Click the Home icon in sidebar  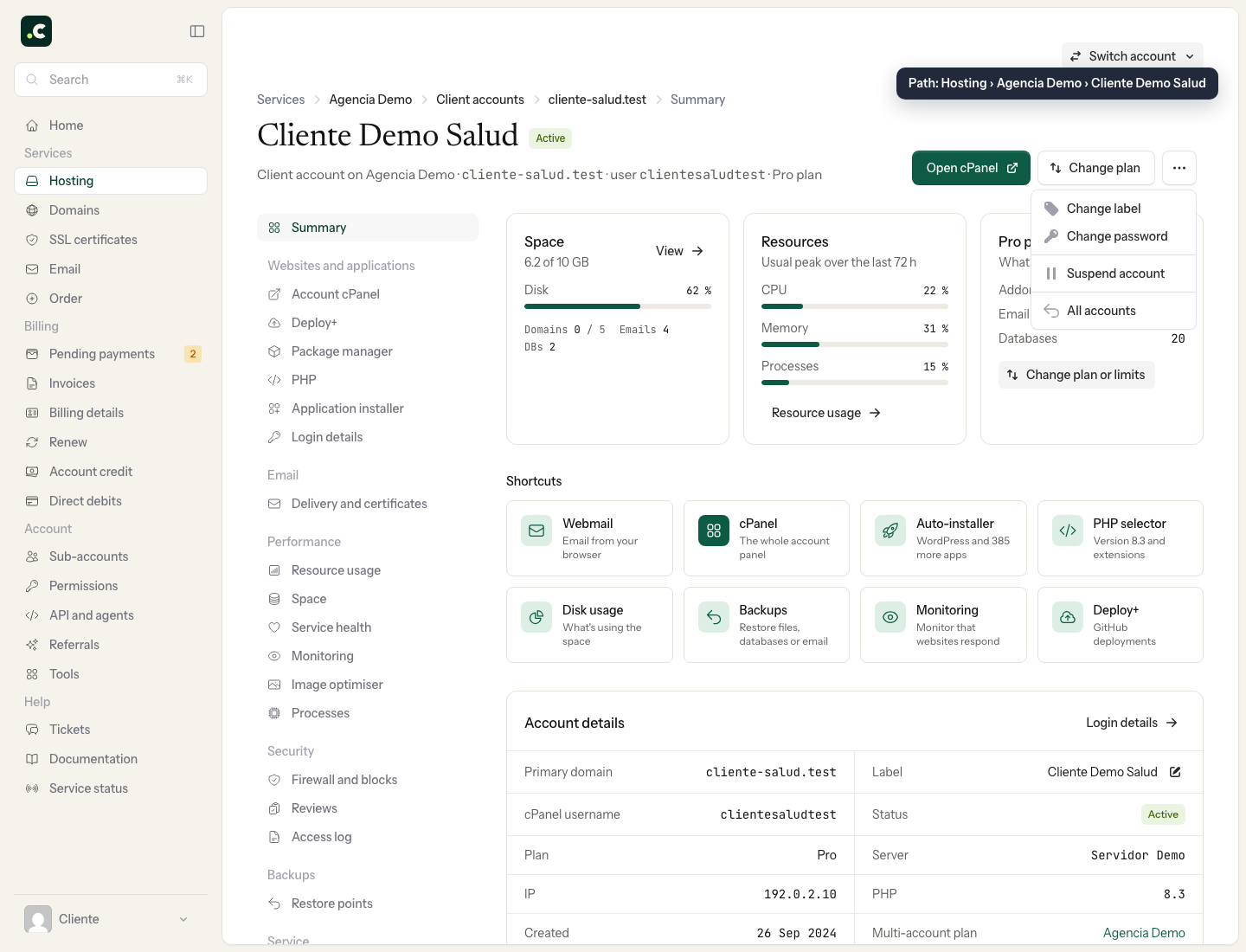coord(32,125)
